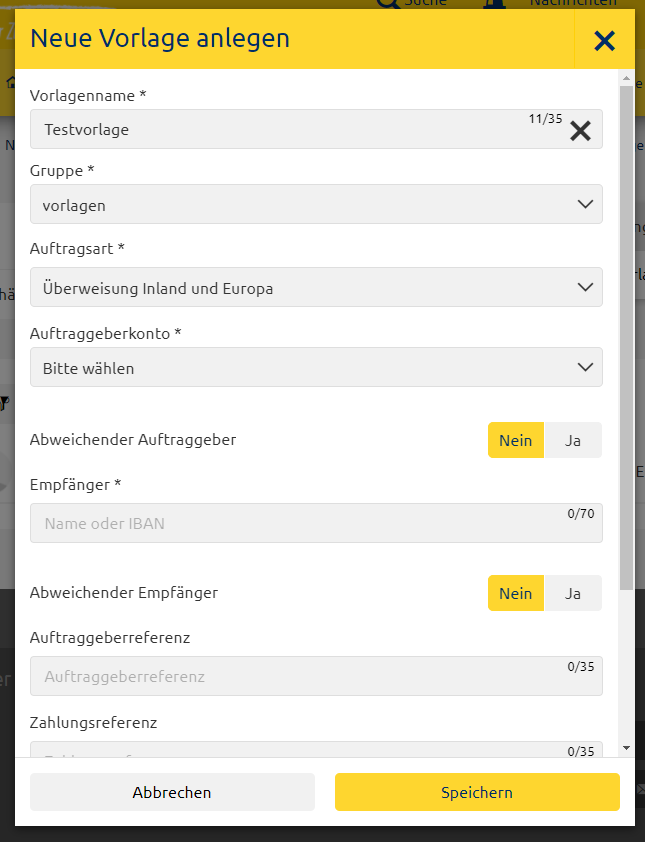
Task: Click the Auftraggeberkonto chevron arrow icon
Action: [x=585, y=367]
